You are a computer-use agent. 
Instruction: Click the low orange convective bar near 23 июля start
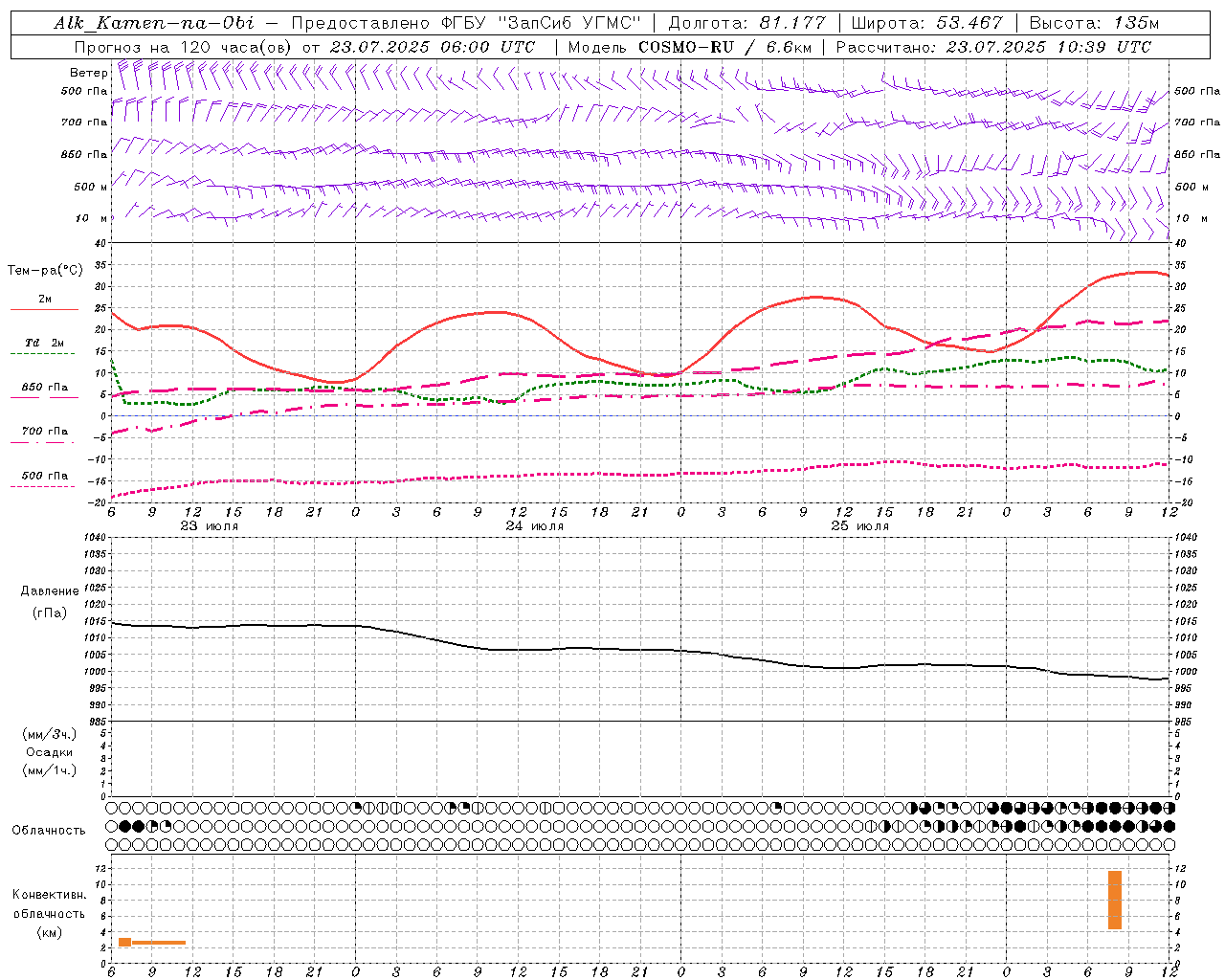point(152,943)
